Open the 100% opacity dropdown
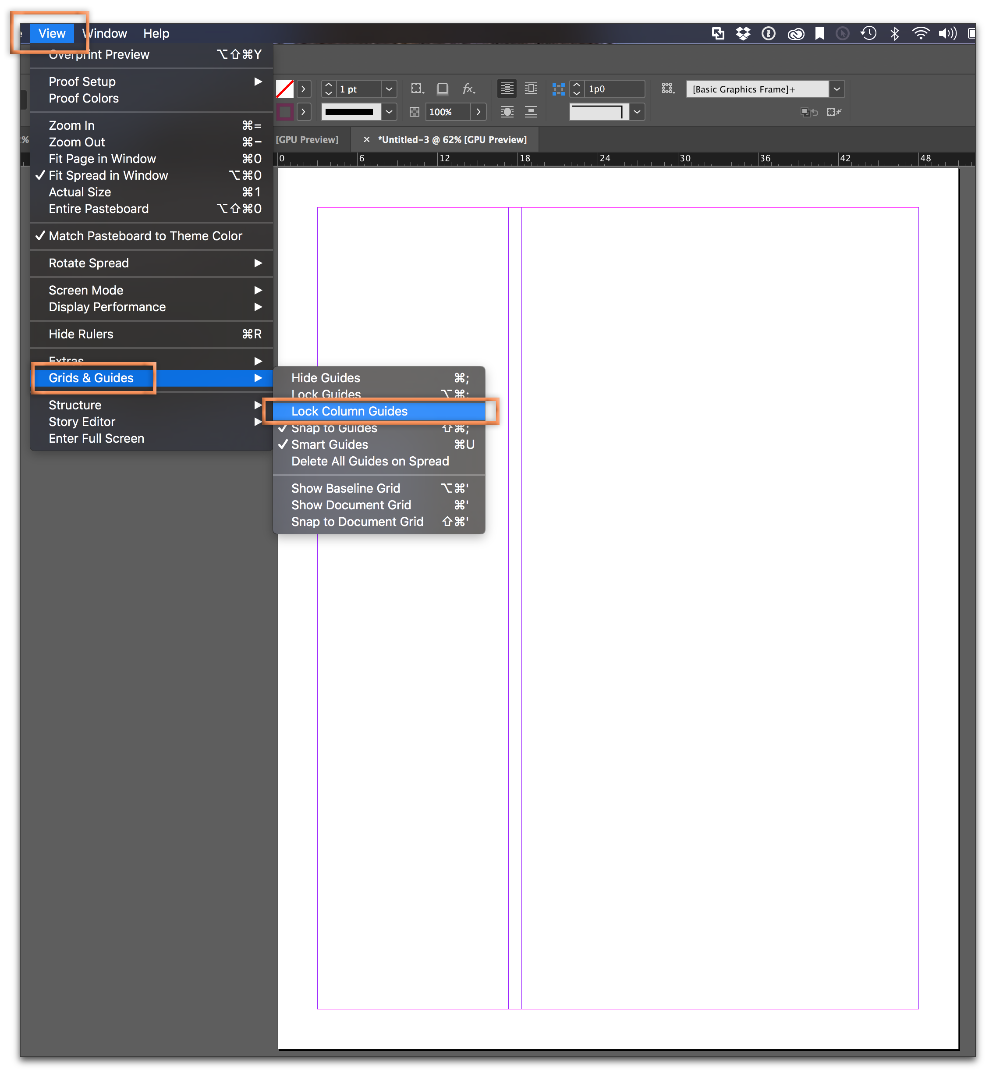This screenshot has height=1080, width=996. [480, 111]
